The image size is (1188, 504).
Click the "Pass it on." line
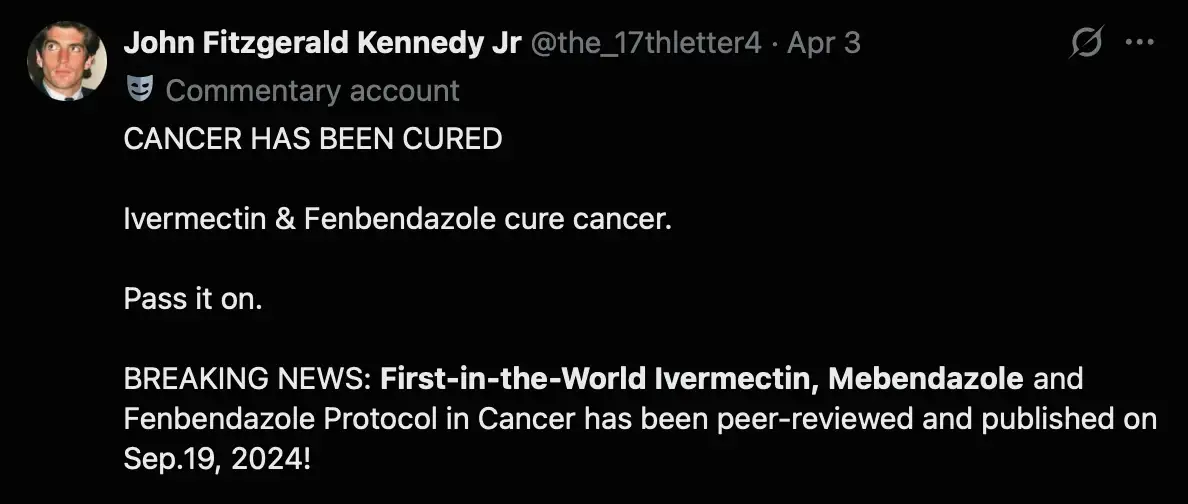tap(192, 299)
